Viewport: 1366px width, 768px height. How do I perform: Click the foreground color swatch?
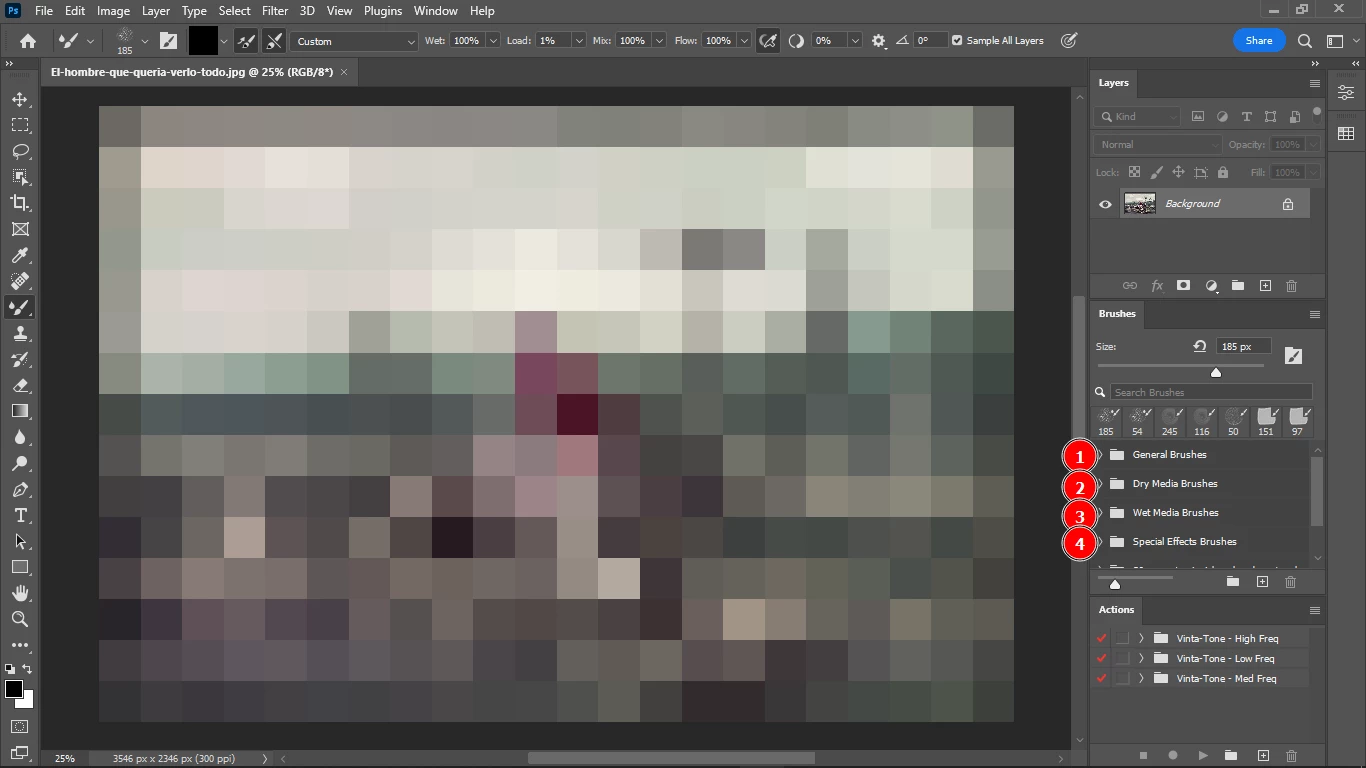coord(14,689)
